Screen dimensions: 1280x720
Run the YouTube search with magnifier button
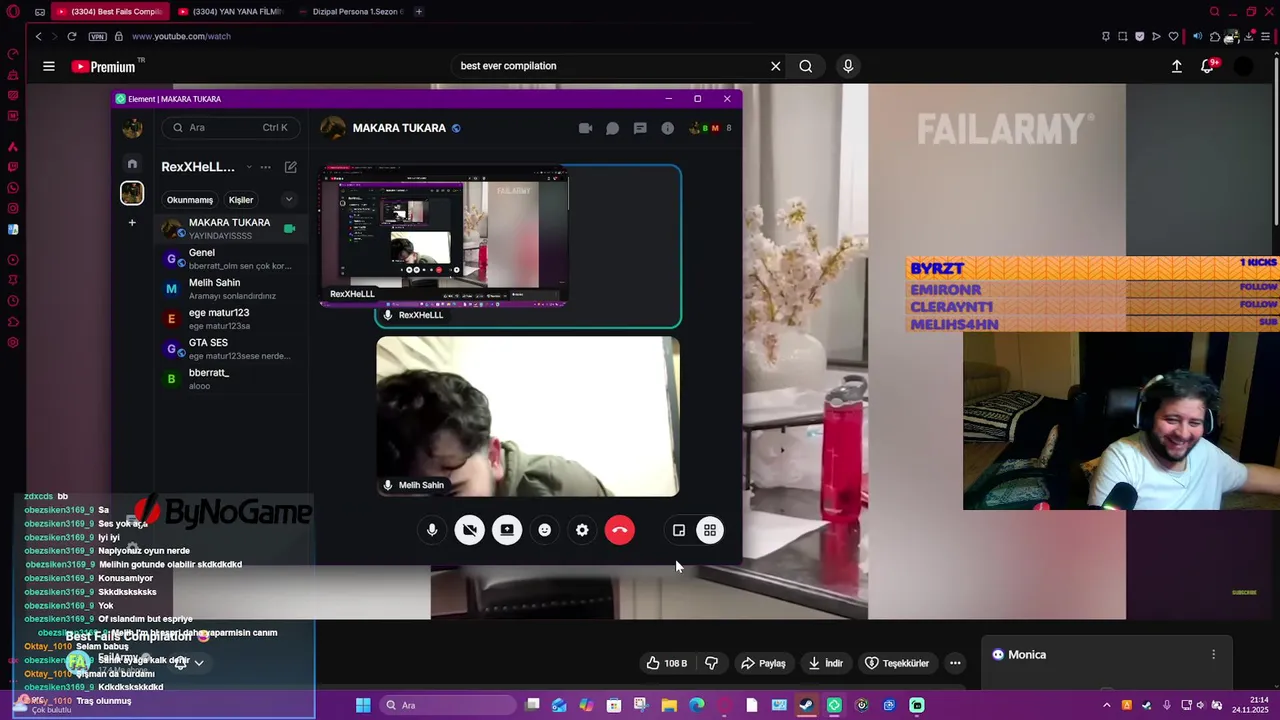[x=806, y=66]
